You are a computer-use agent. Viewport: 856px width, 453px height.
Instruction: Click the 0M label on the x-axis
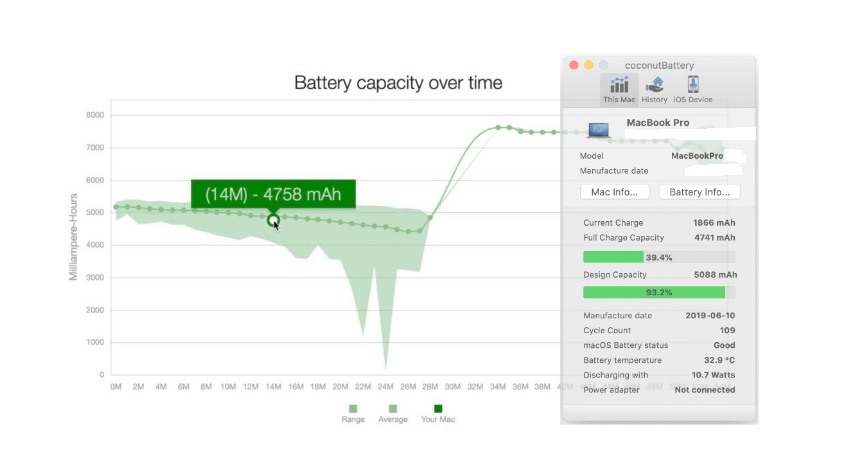[116, 386]
